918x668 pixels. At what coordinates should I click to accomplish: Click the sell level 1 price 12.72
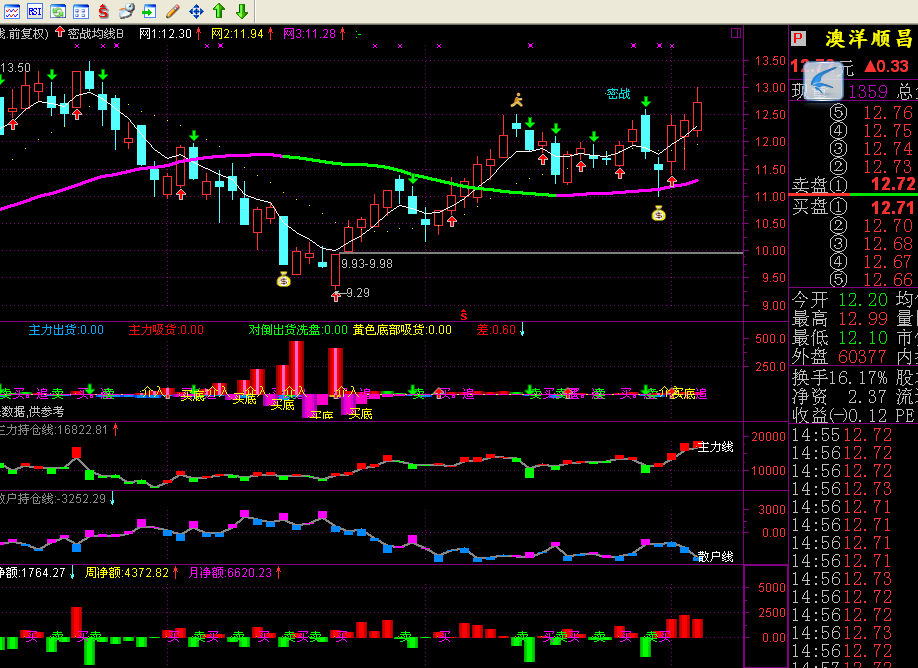[893, 184]
